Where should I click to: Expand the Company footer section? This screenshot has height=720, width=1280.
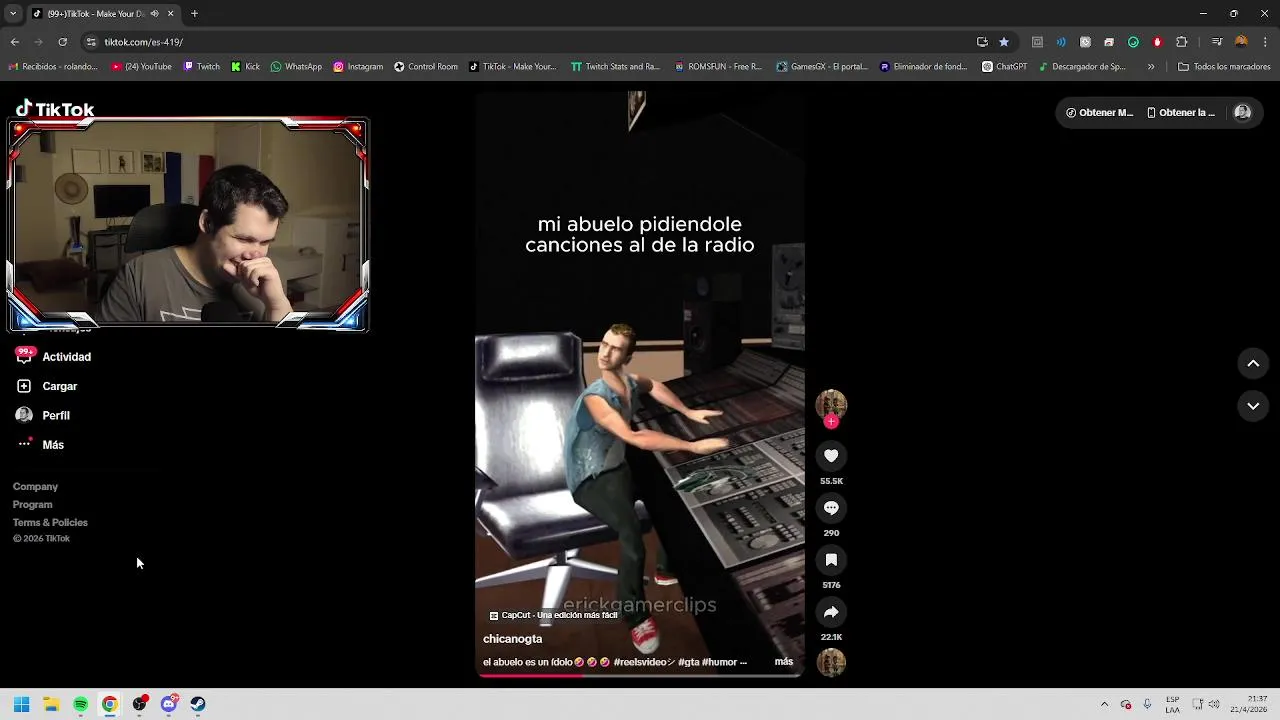tap(35, 487)
